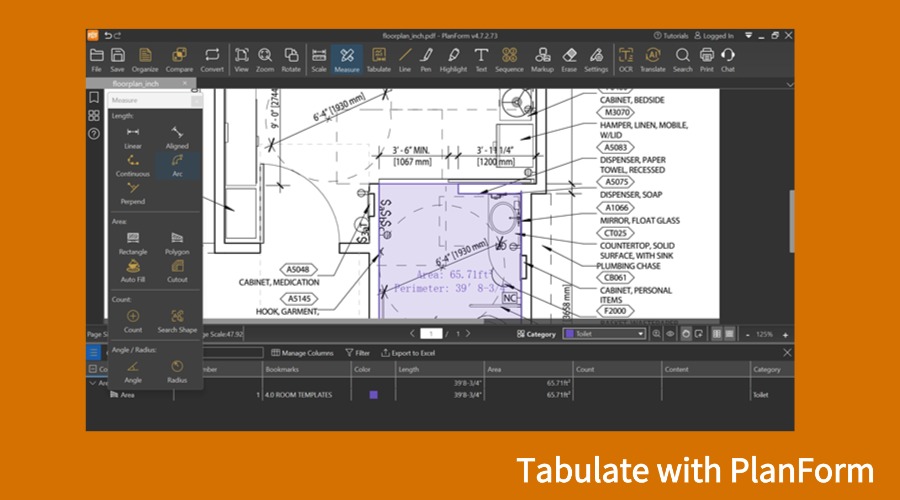Viewport: 900px width, 500px height.
Task: Click the Undo arrow in title bar
Action: [x=108, y=36]
